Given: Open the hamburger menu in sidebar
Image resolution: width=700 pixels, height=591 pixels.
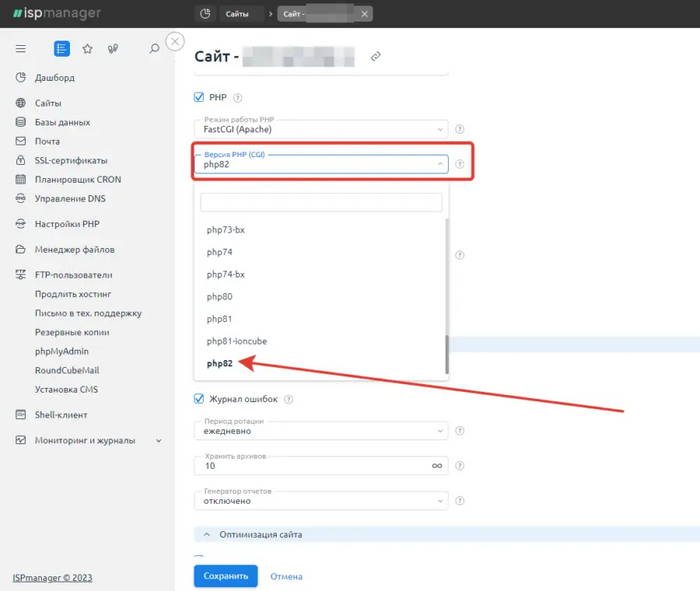Looking at the screenshot, I should (x=21, y=48).
